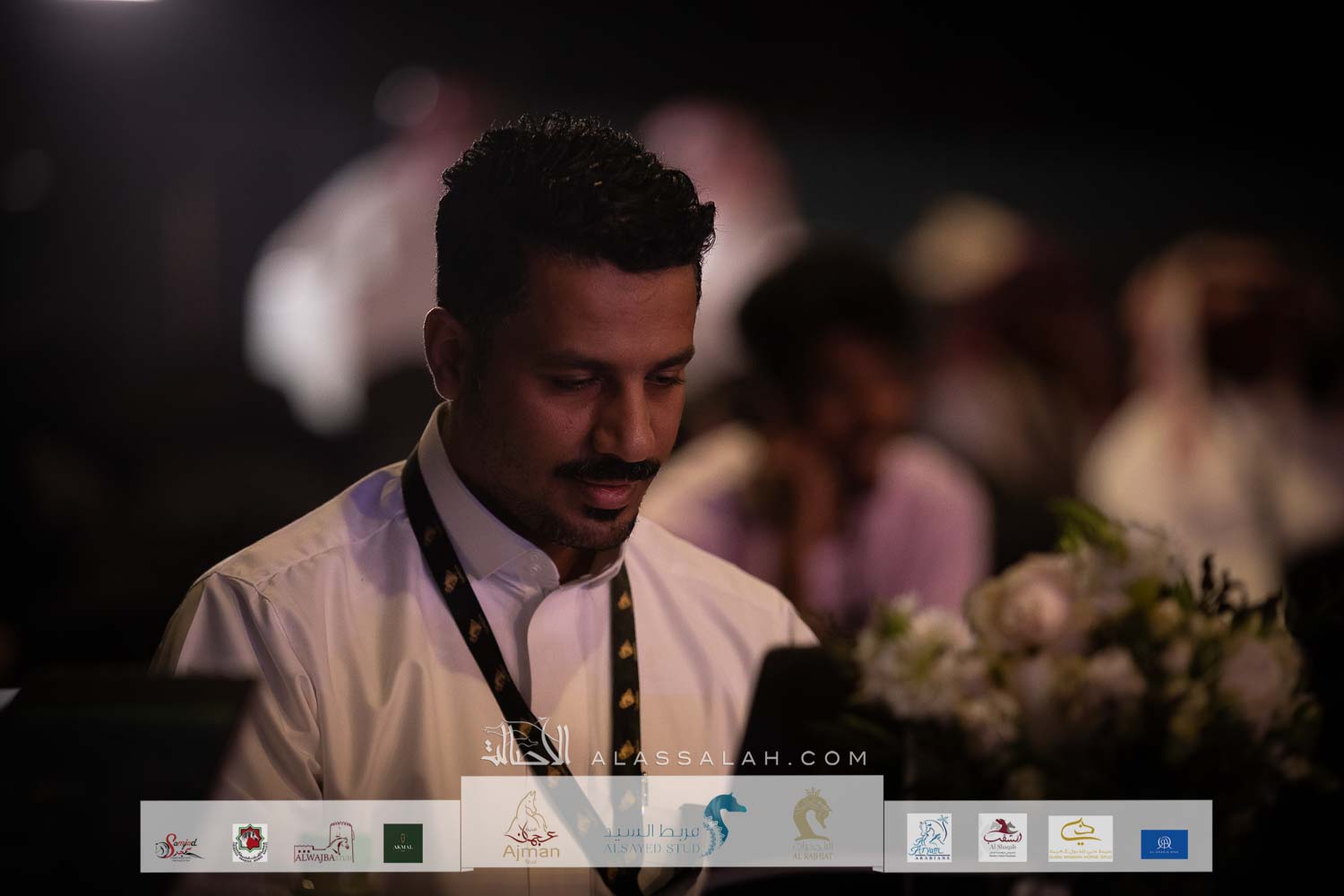Click the blue Al Sayed Stud horse emblem
The width and height of the screenshot is (1344, 896).
(x=724, y=823)
